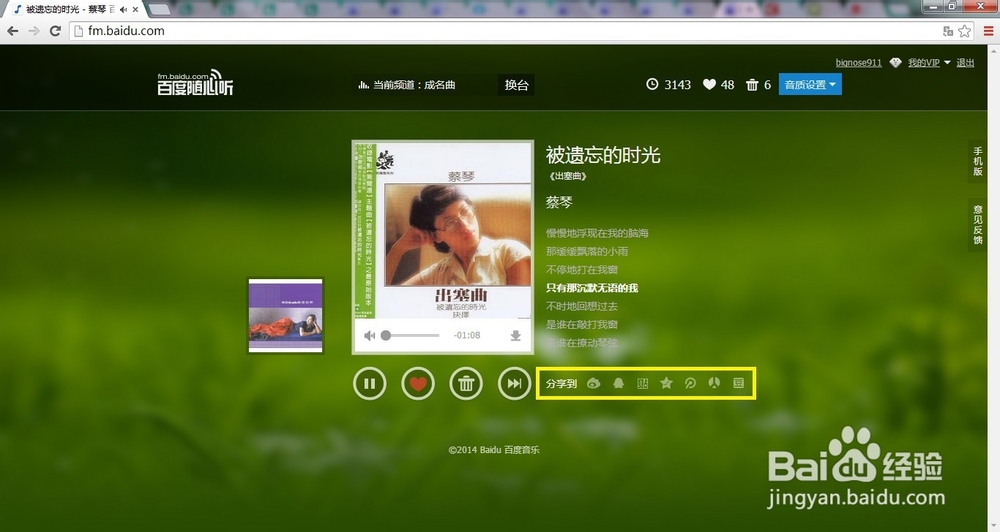The width and height of the screenshot is (1000, 532).
Task: Adjust the volume slider
Action: point(410,336)
